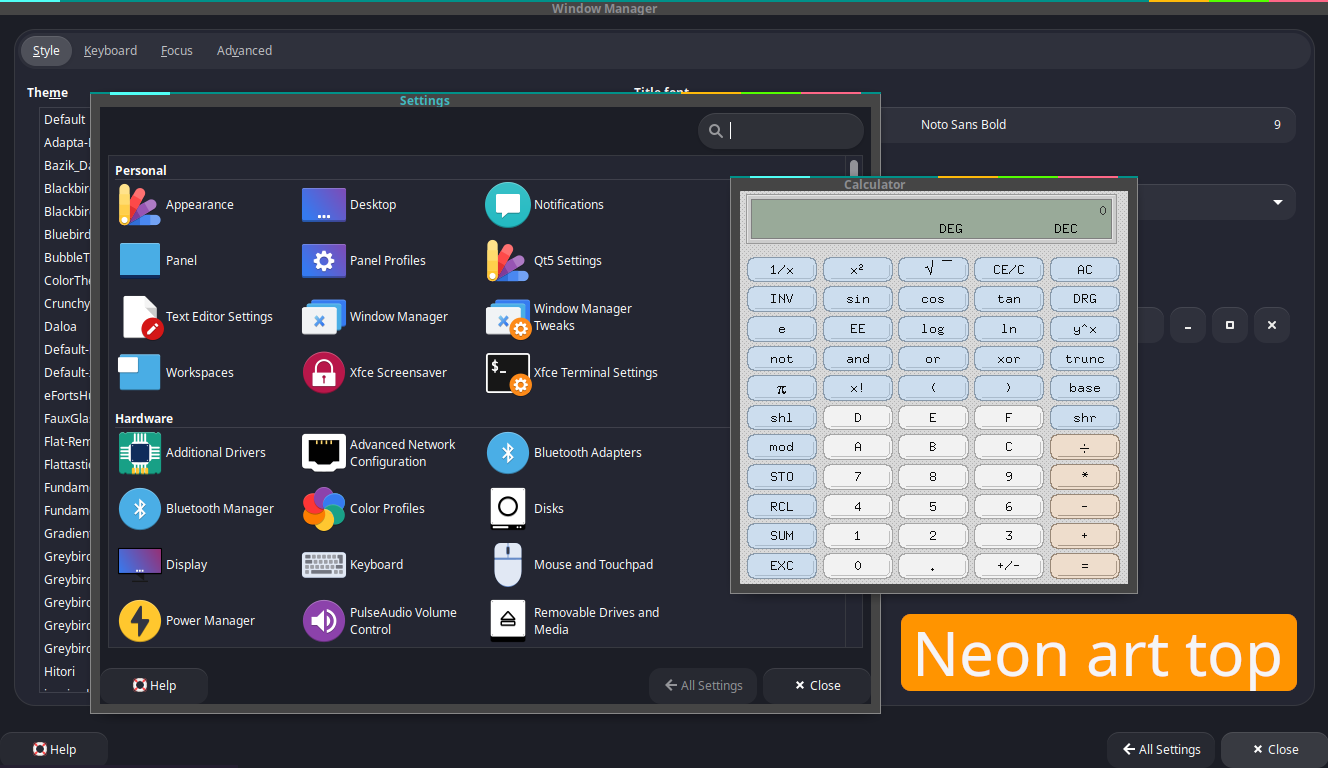Open Disks icon

[x=508, y=509]
